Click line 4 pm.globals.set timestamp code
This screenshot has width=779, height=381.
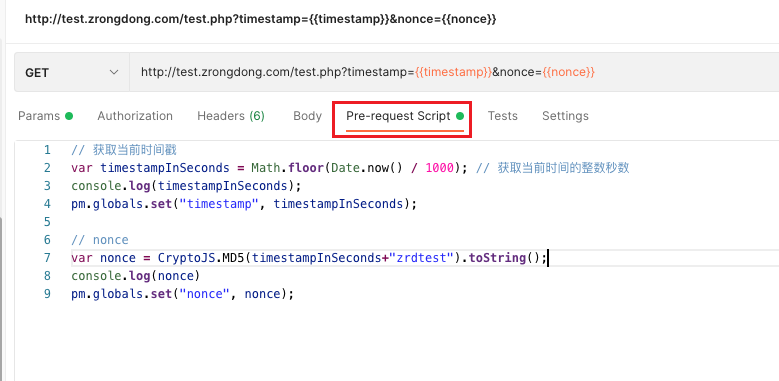coord(244,204)
